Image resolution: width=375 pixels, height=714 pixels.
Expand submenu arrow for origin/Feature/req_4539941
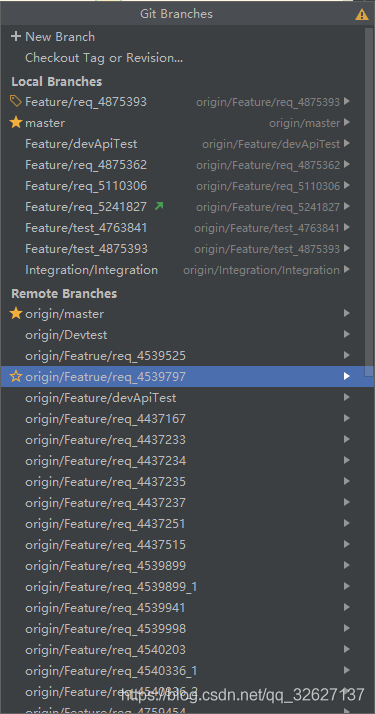(347, 607)
